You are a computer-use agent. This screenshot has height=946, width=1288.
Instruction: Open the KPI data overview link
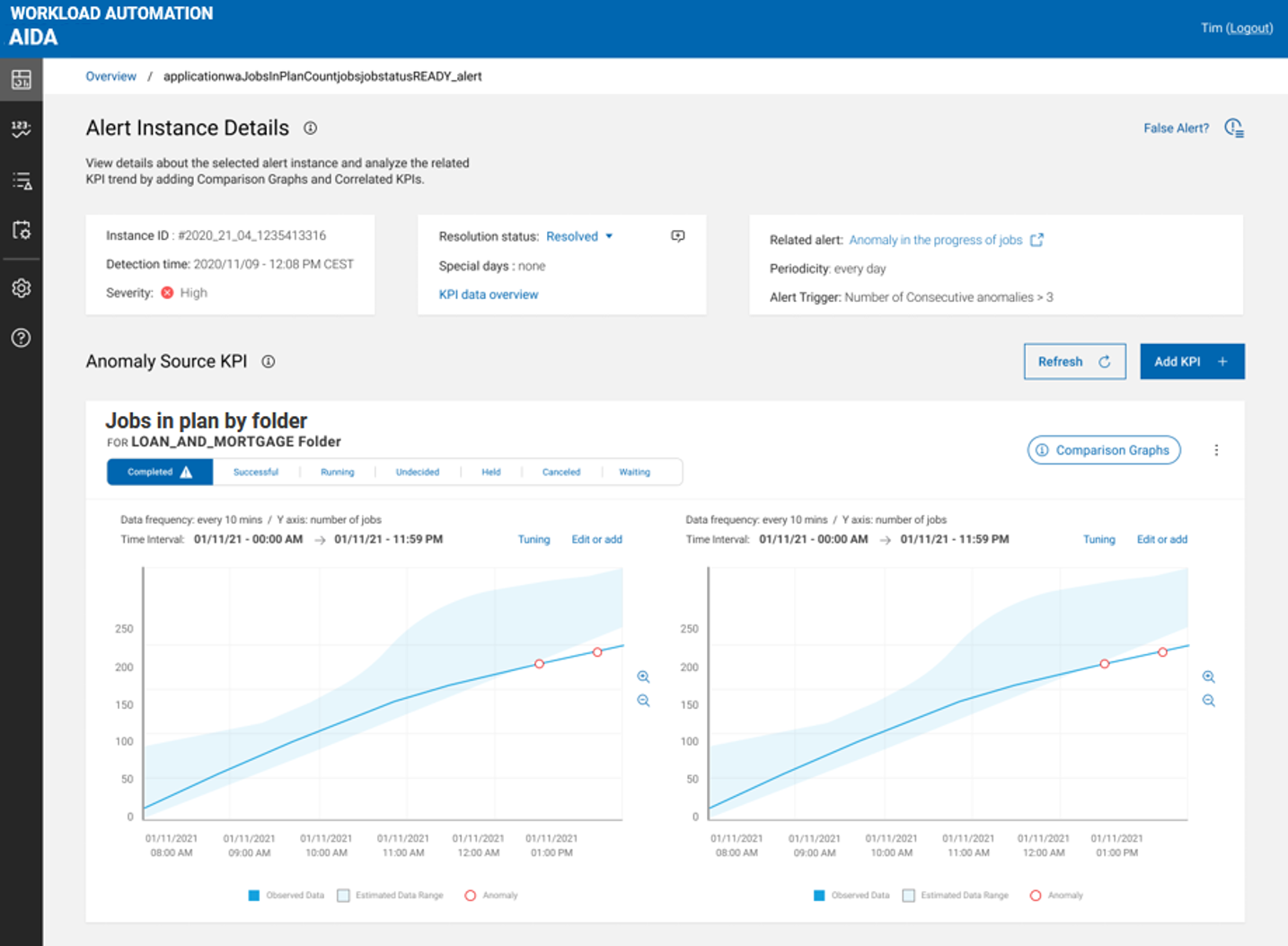point(489,295)
